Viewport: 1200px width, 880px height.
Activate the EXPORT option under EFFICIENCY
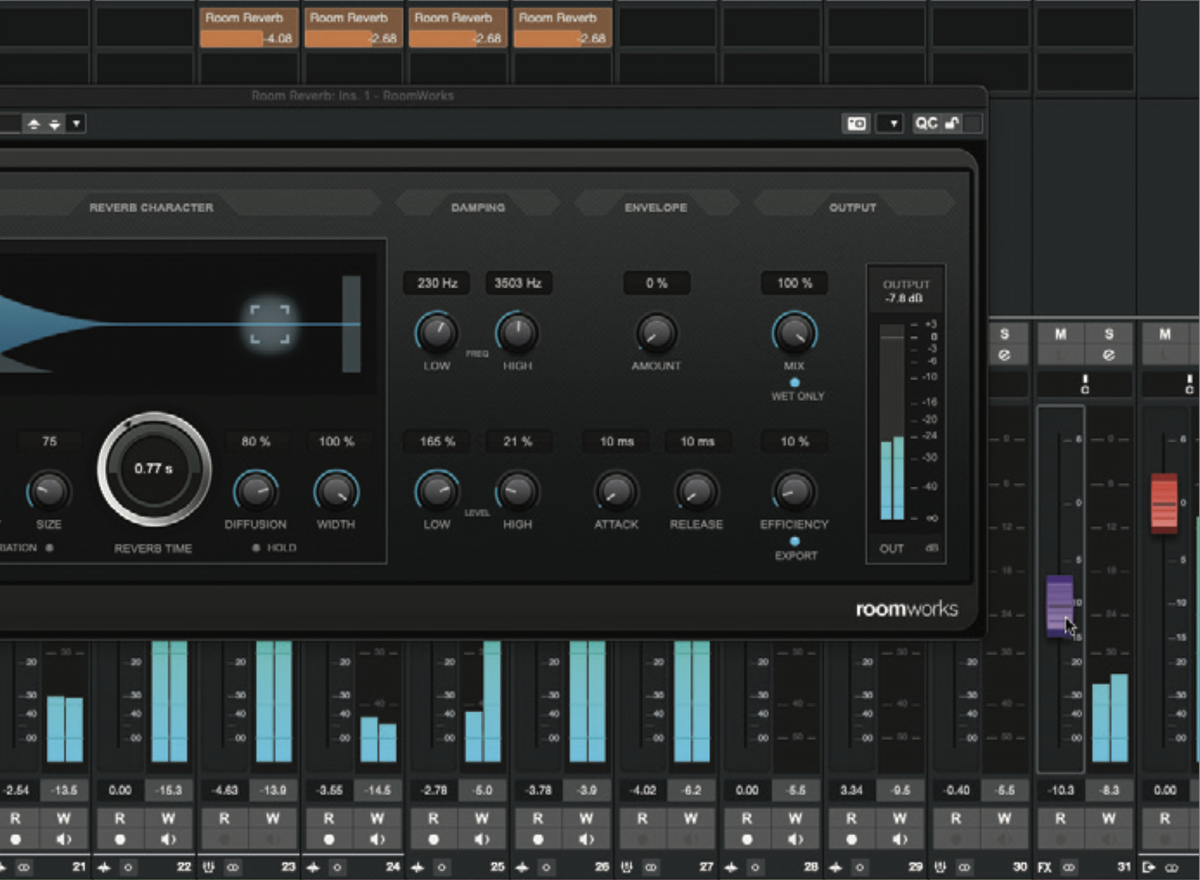(795, 539)
